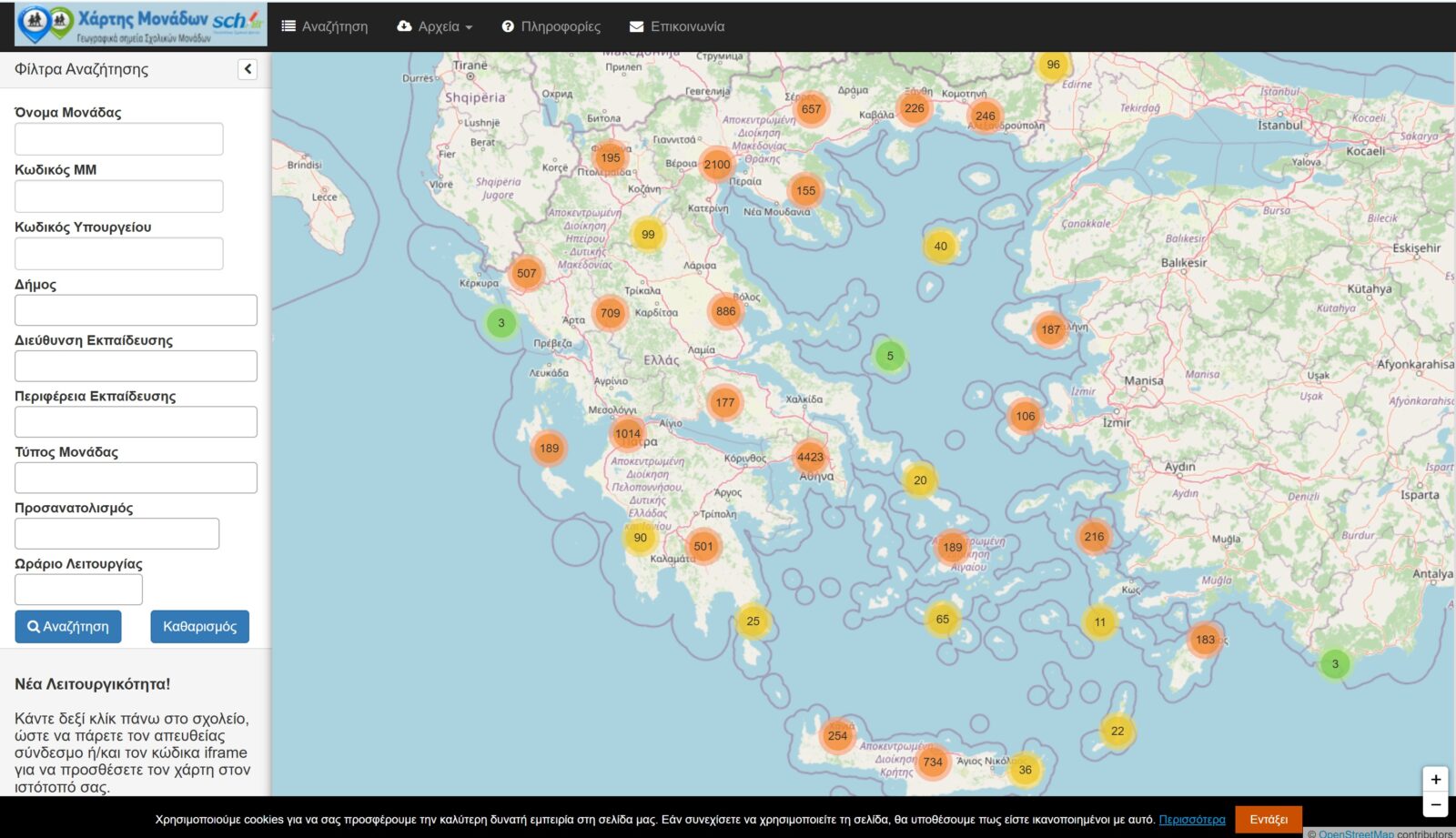Select the 183 cluster on Rhodes

point(1205,640)
